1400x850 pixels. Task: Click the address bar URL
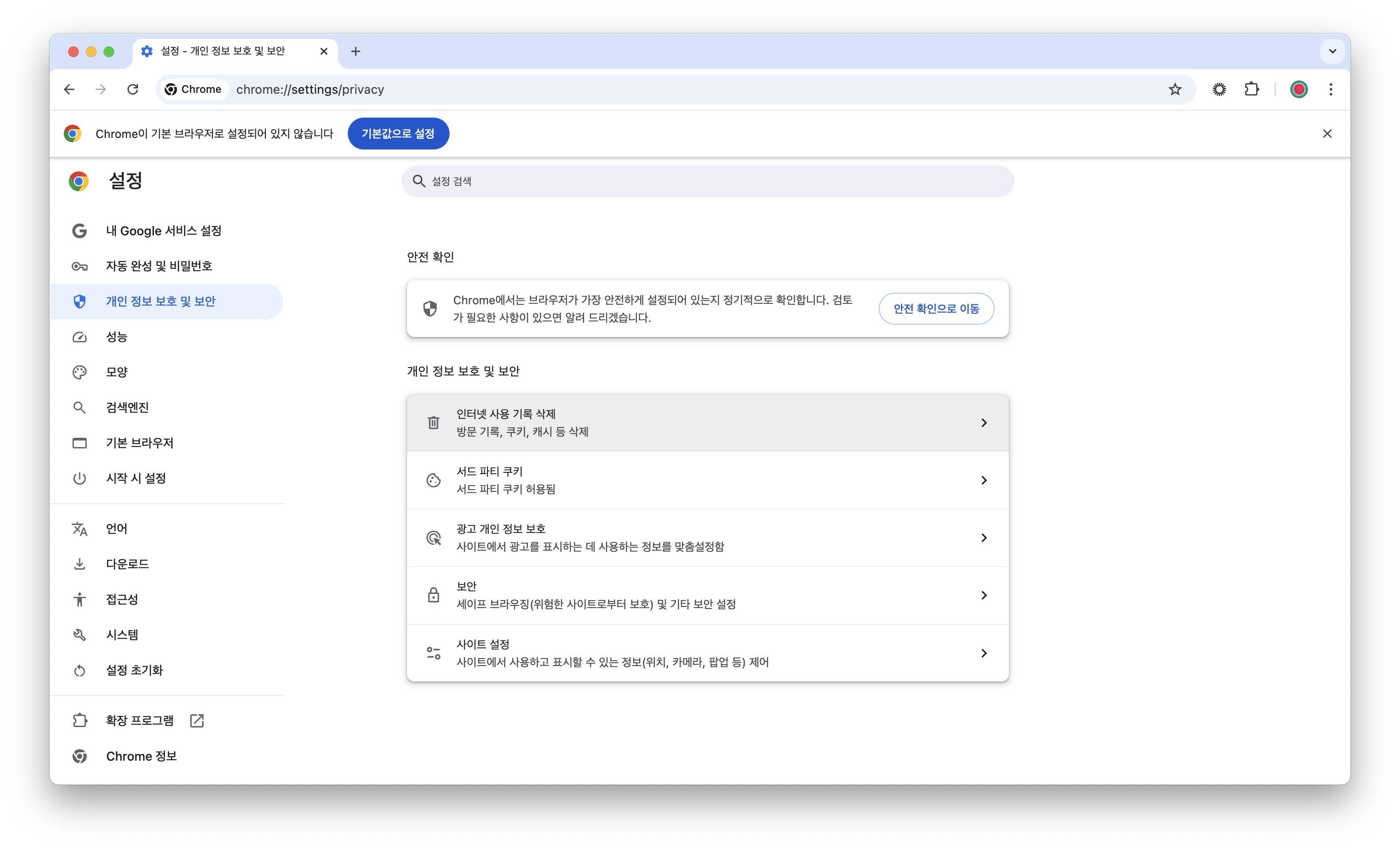point(310,89)
